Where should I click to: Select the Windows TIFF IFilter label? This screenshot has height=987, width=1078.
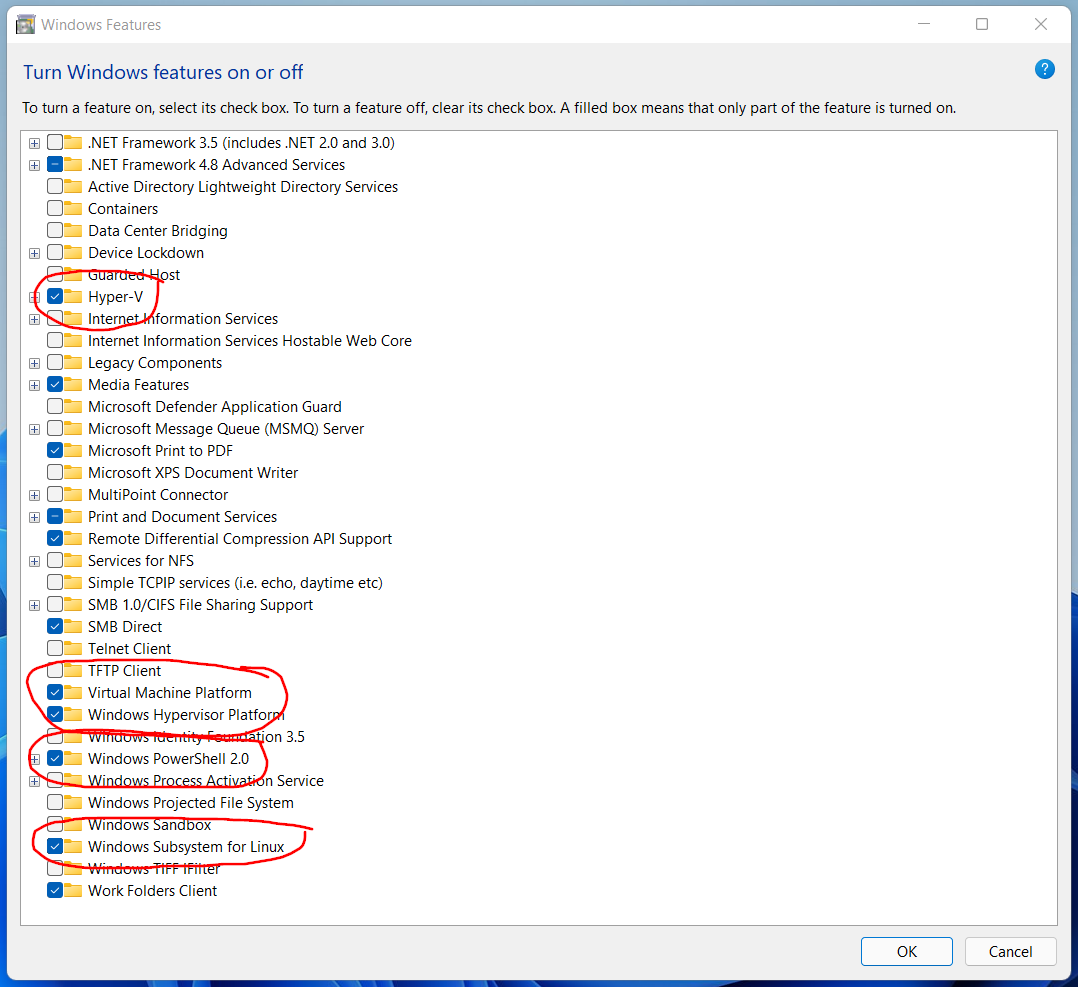[x=154, y=869]
